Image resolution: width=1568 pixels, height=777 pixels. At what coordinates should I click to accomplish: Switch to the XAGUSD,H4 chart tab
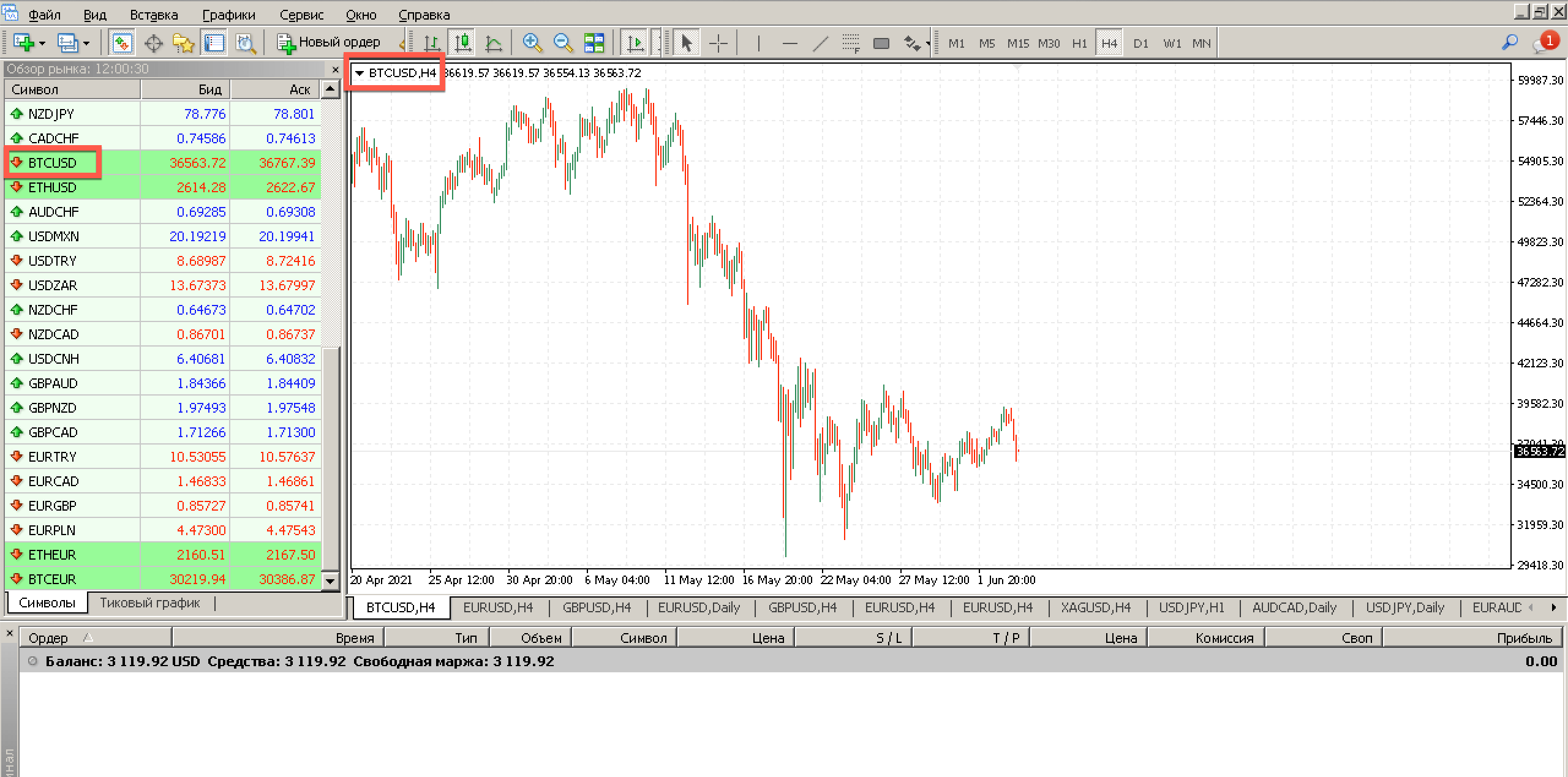click(x=1095, y=607)
